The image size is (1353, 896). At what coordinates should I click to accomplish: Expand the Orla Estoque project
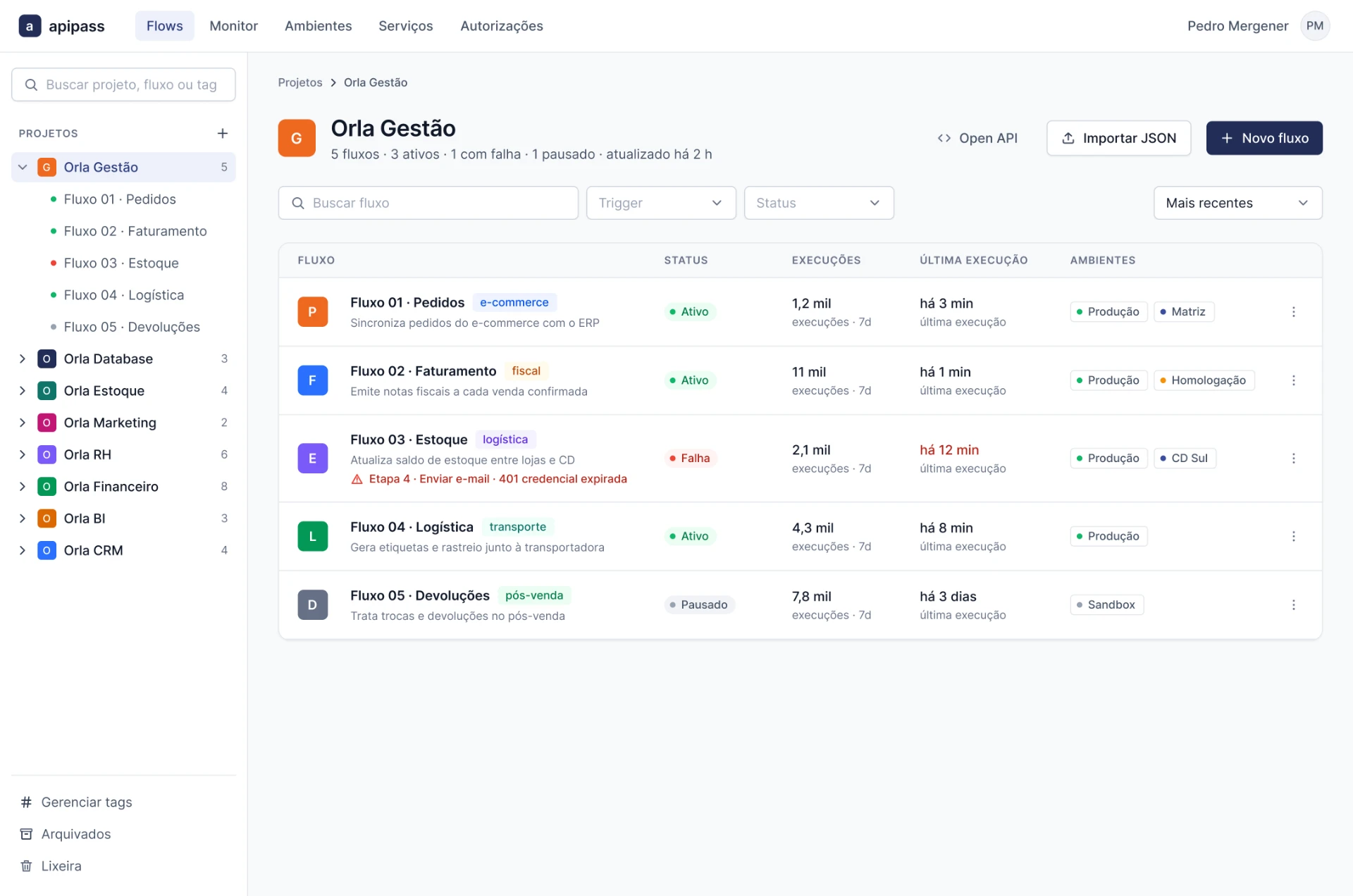point(23,390)
